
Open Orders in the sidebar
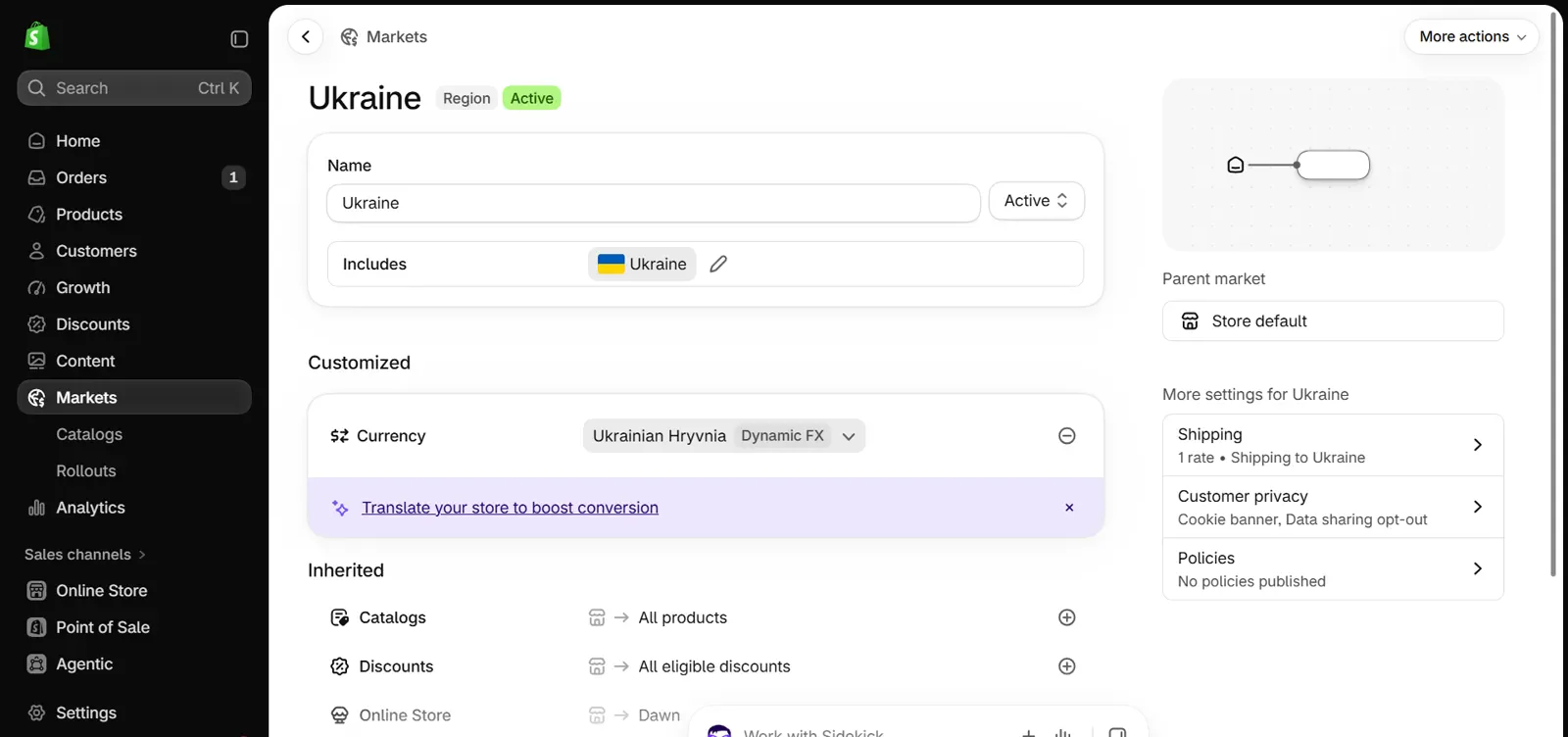[134, 177]
